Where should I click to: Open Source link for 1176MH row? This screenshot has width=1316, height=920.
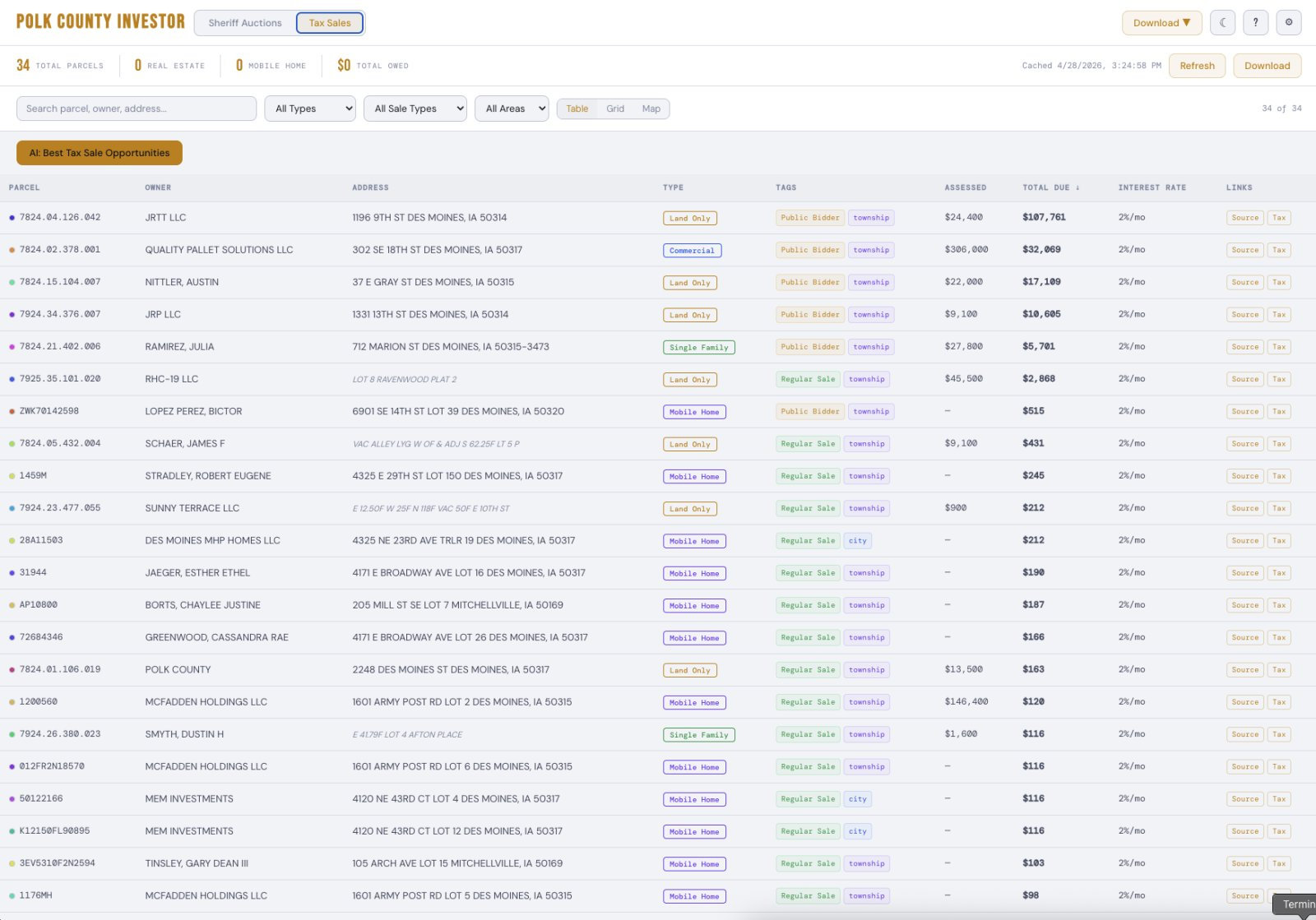click(1244, 896)
